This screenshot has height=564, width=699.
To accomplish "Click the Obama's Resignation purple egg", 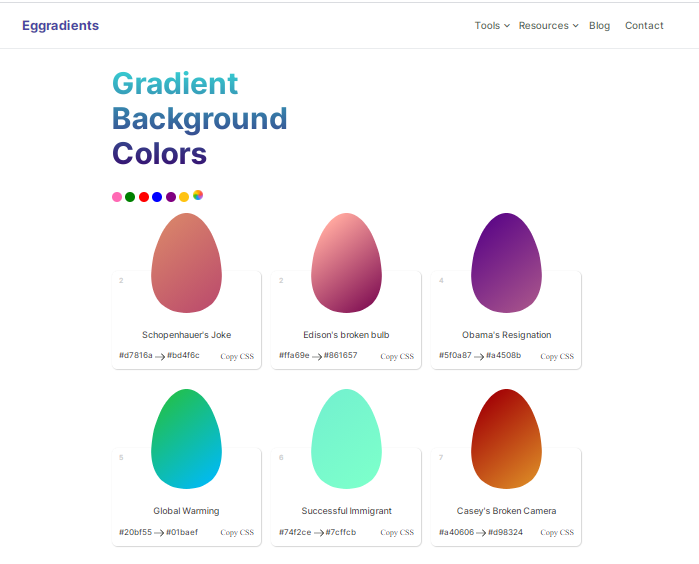I will 506,263.
